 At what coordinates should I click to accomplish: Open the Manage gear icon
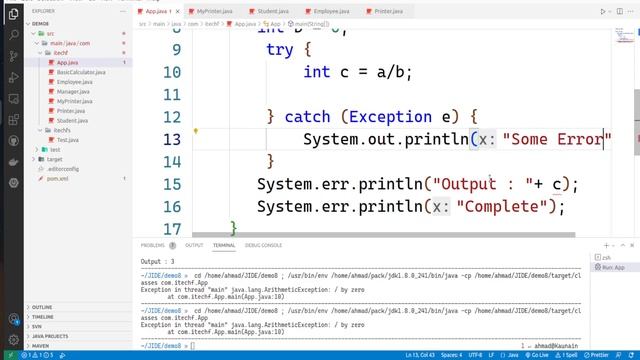point(13,339)
